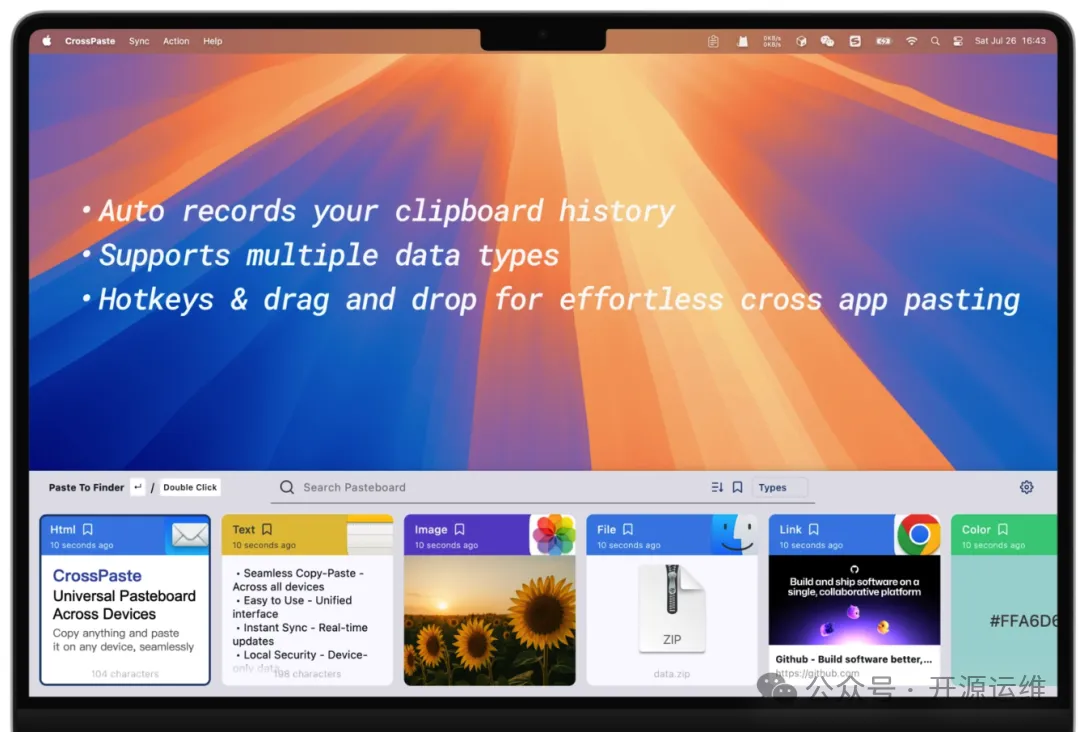Open the Help menu
Screen dimensions: 1080x732
[x=213, y=41]
